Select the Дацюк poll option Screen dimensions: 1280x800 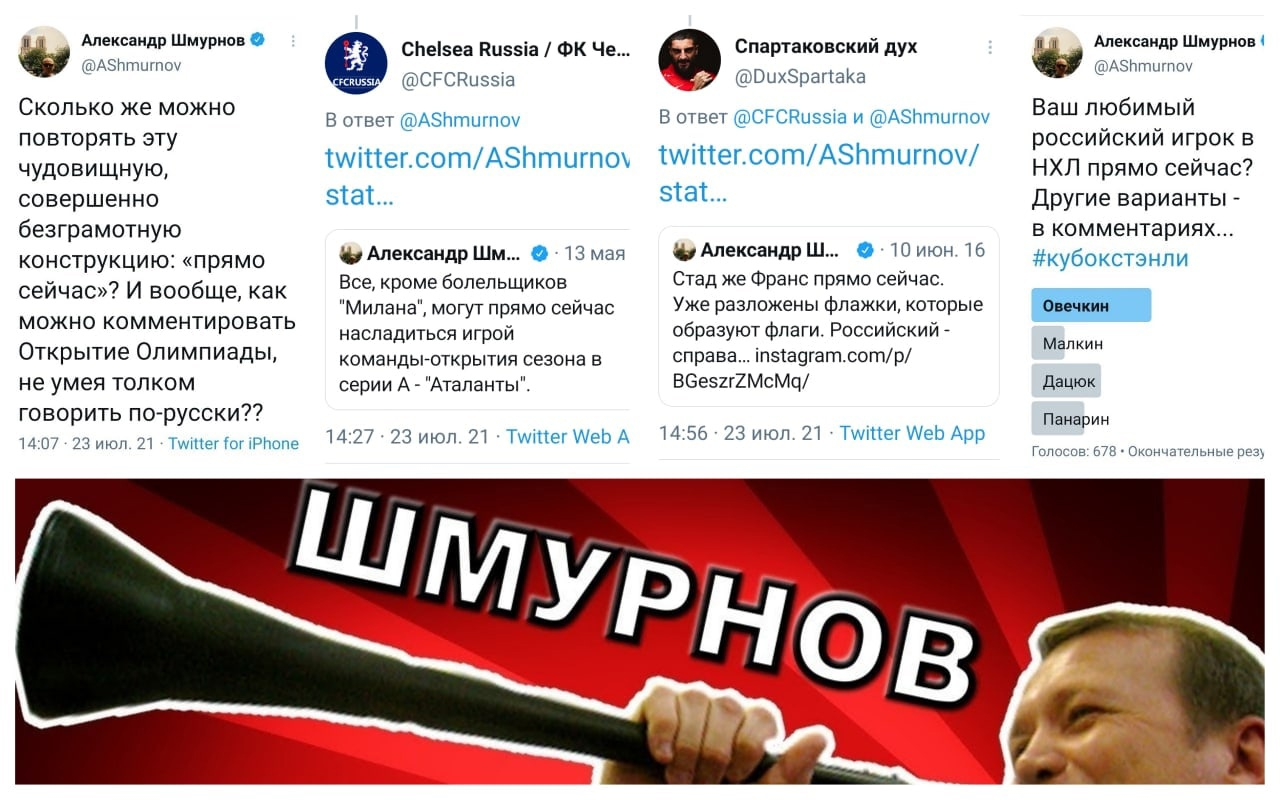point(1065,381)
